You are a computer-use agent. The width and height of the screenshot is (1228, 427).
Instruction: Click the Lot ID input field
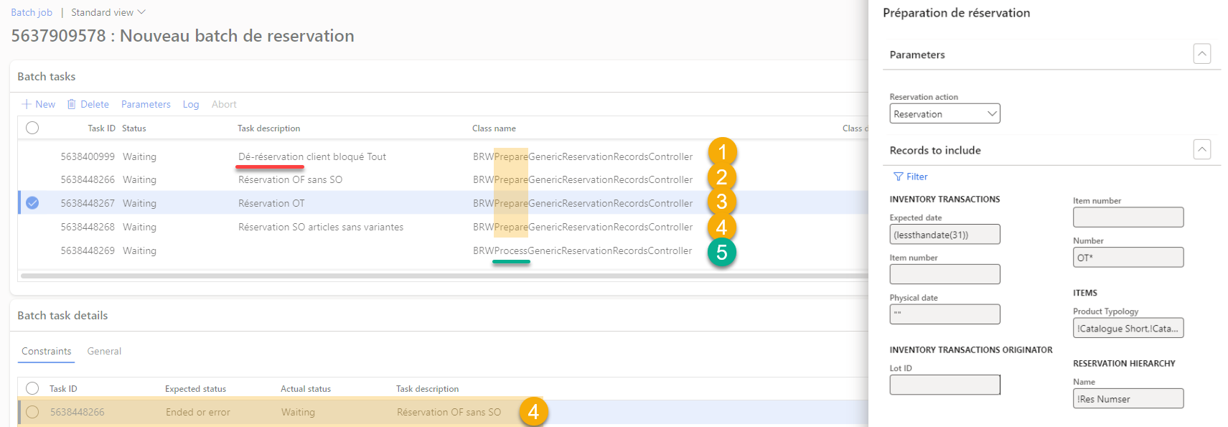click(945, 384)
